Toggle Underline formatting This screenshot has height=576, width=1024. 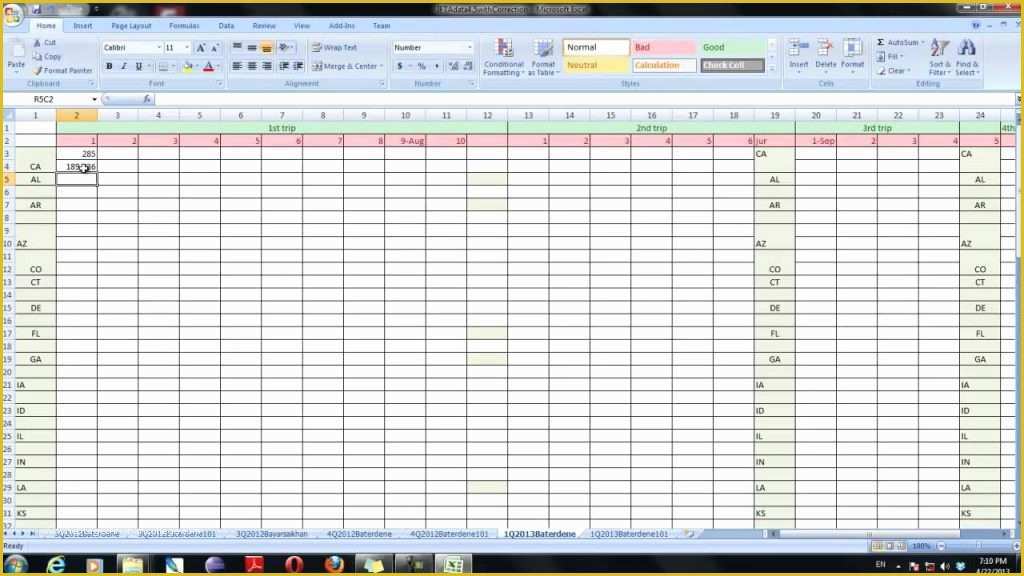pos(138,67)
